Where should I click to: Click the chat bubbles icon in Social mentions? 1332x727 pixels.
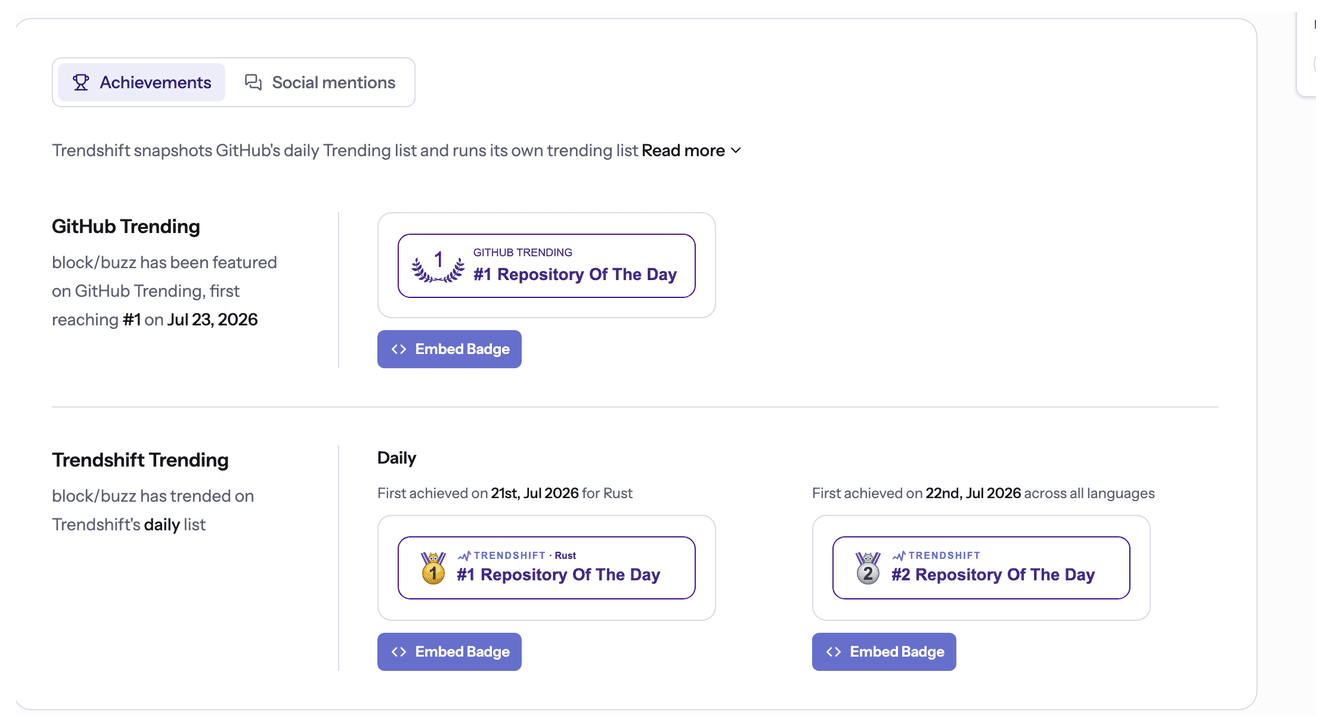(x=253, y=82)
